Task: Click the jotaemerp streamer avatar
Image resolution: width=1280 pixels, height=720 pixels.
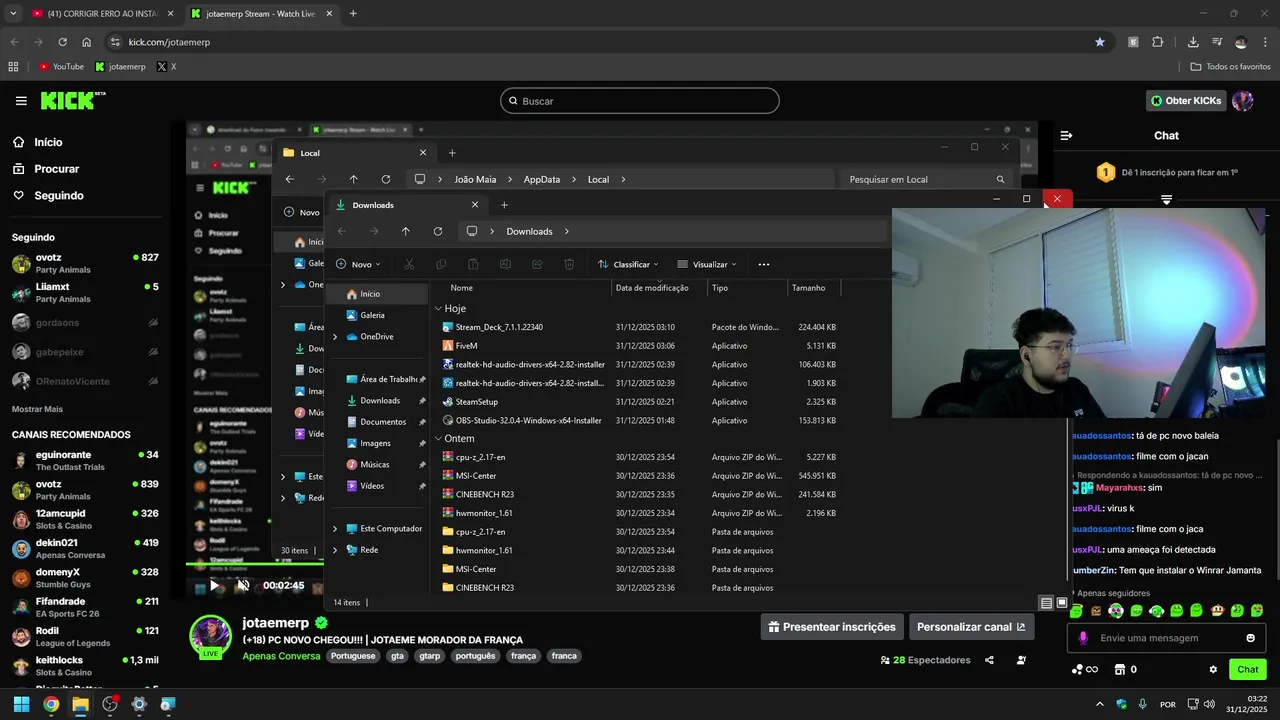Action: (x=211, y=637)
